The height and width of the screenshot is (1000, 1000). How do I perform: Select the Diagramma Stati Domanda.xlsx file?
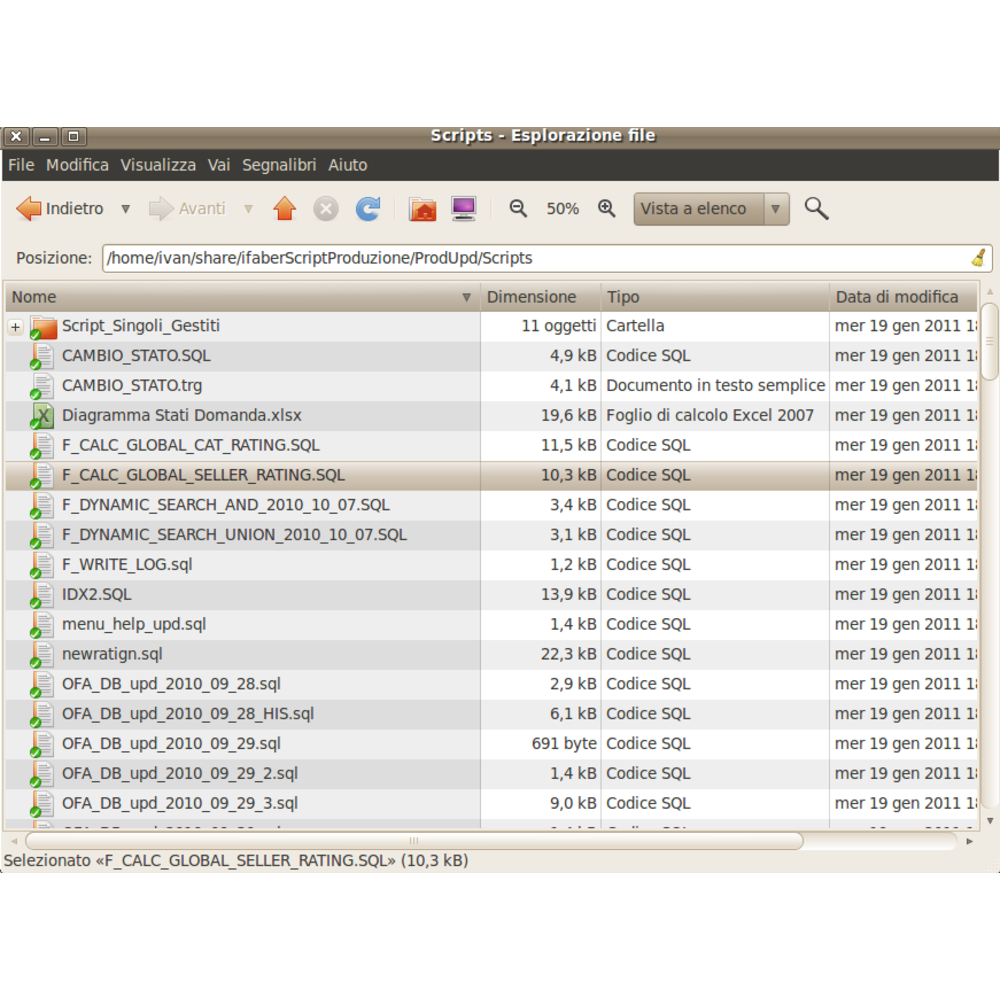[181, 415]
